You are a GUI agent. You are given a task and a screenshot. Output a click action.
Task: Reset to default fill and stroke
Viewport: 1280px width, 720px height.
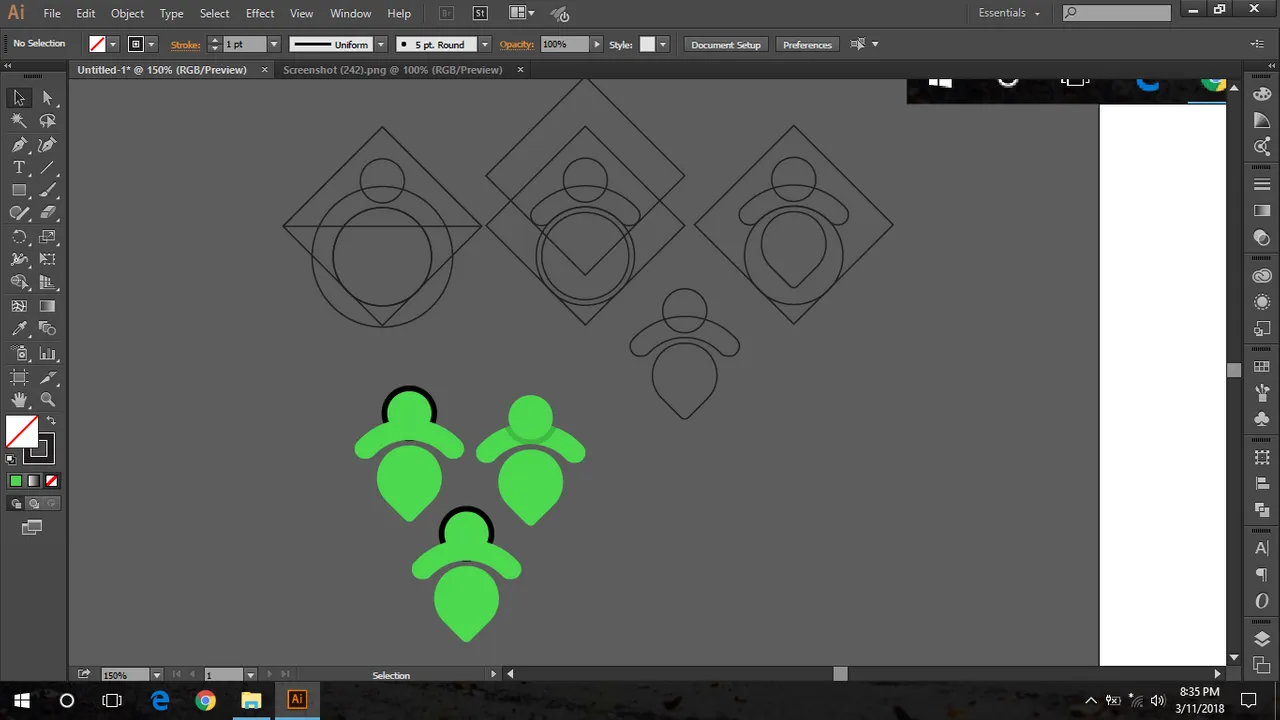(x=11, y=459)
